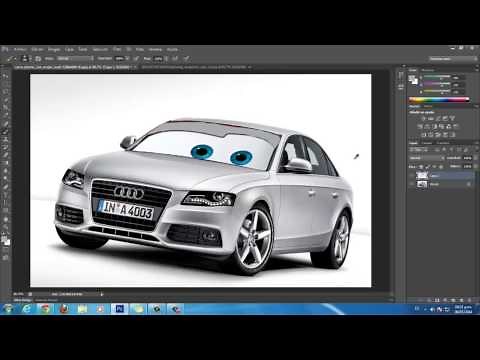Open the Mini Bridge bottom tab
Viewport: 480px width, 360px height.
[23, 300]
